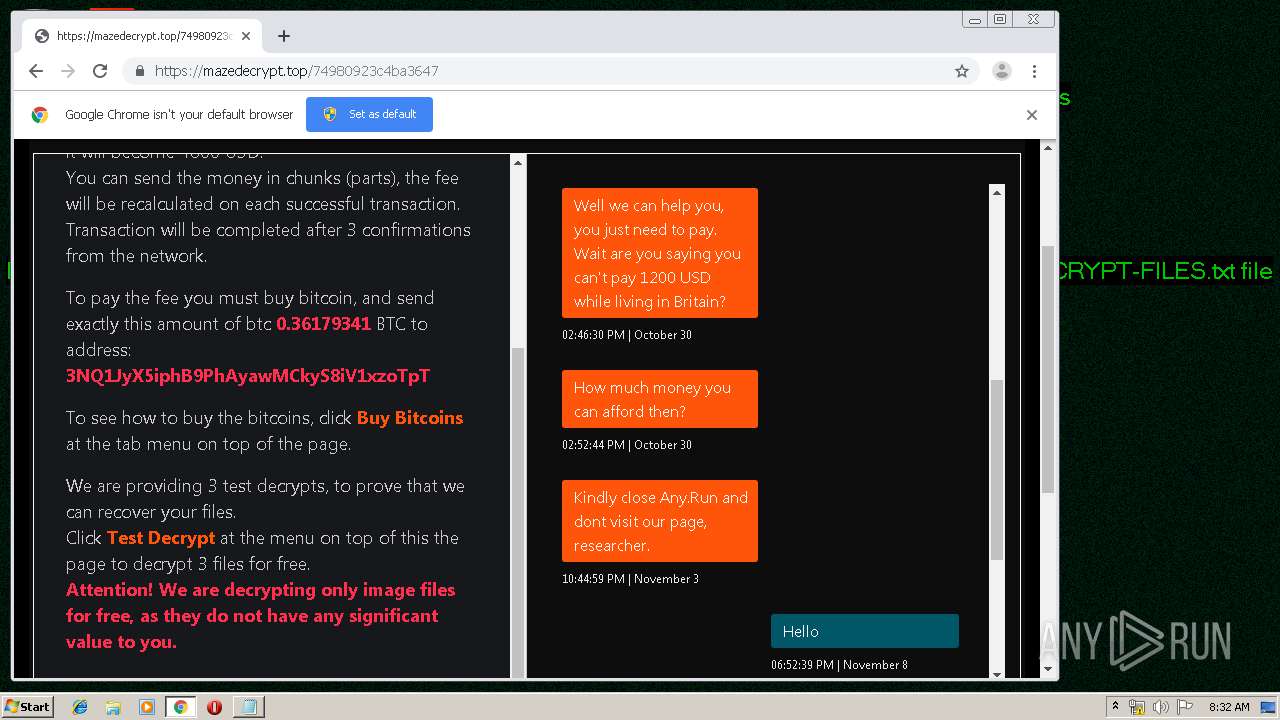Reload the mazedecrypt page
This screenshot has height=720, width=1280.
[100, 71]
